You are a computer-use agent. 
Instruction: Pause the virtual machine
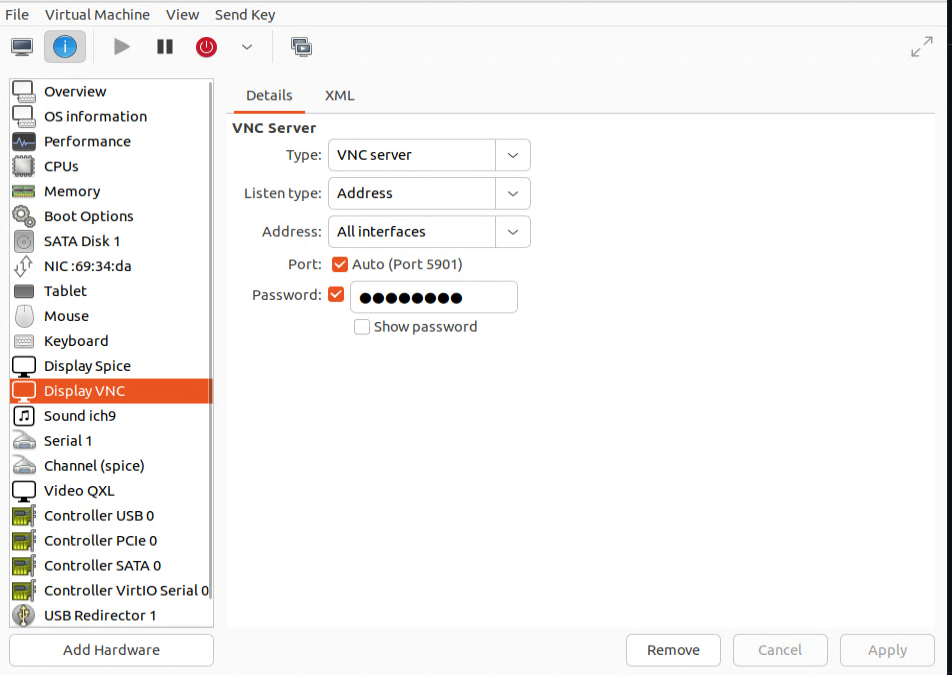click(x=164, y=46)
